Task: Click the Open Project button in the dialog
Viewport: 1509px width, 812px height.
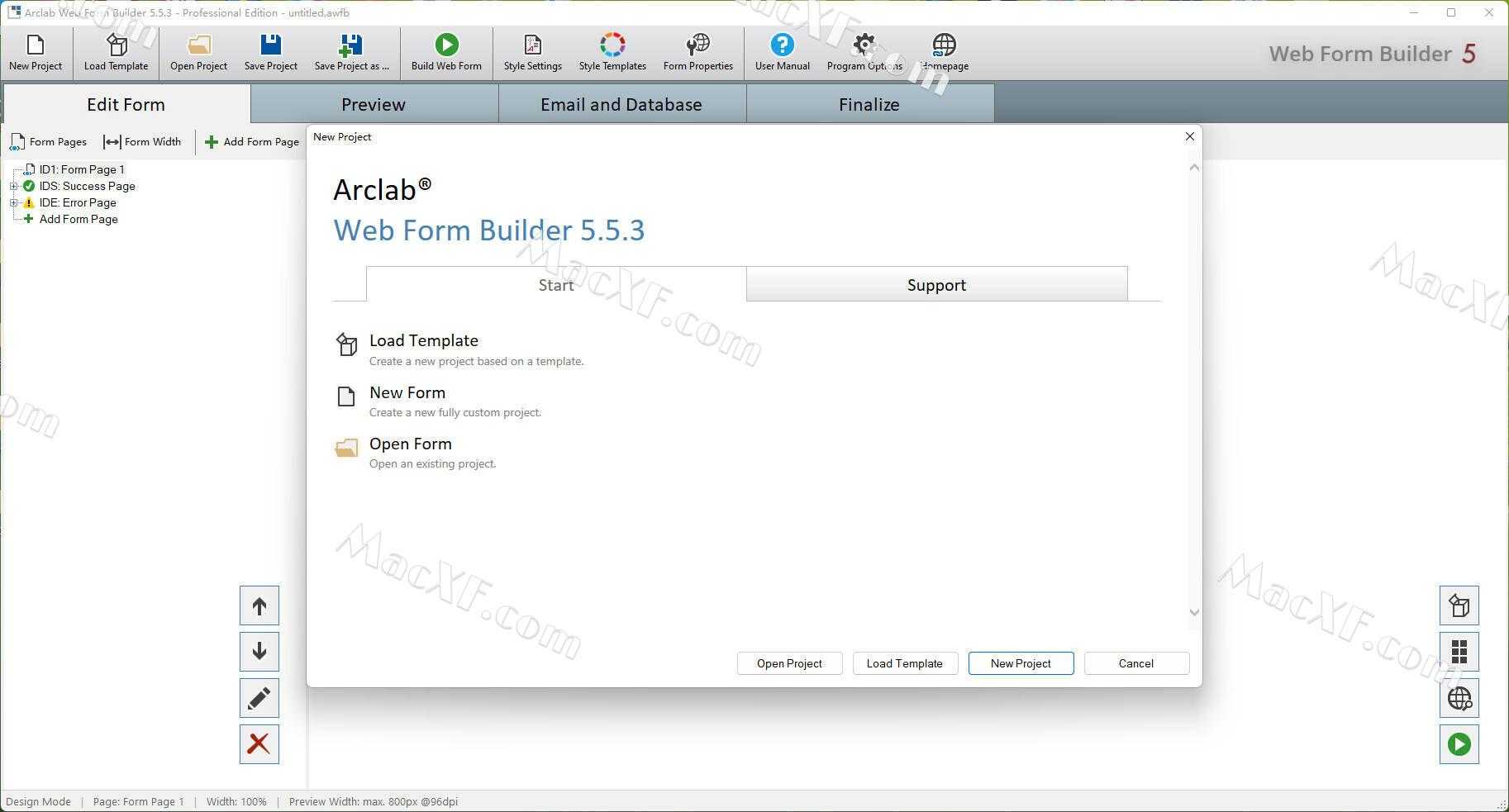Action: pyautogui.click(x=789, y=663)
